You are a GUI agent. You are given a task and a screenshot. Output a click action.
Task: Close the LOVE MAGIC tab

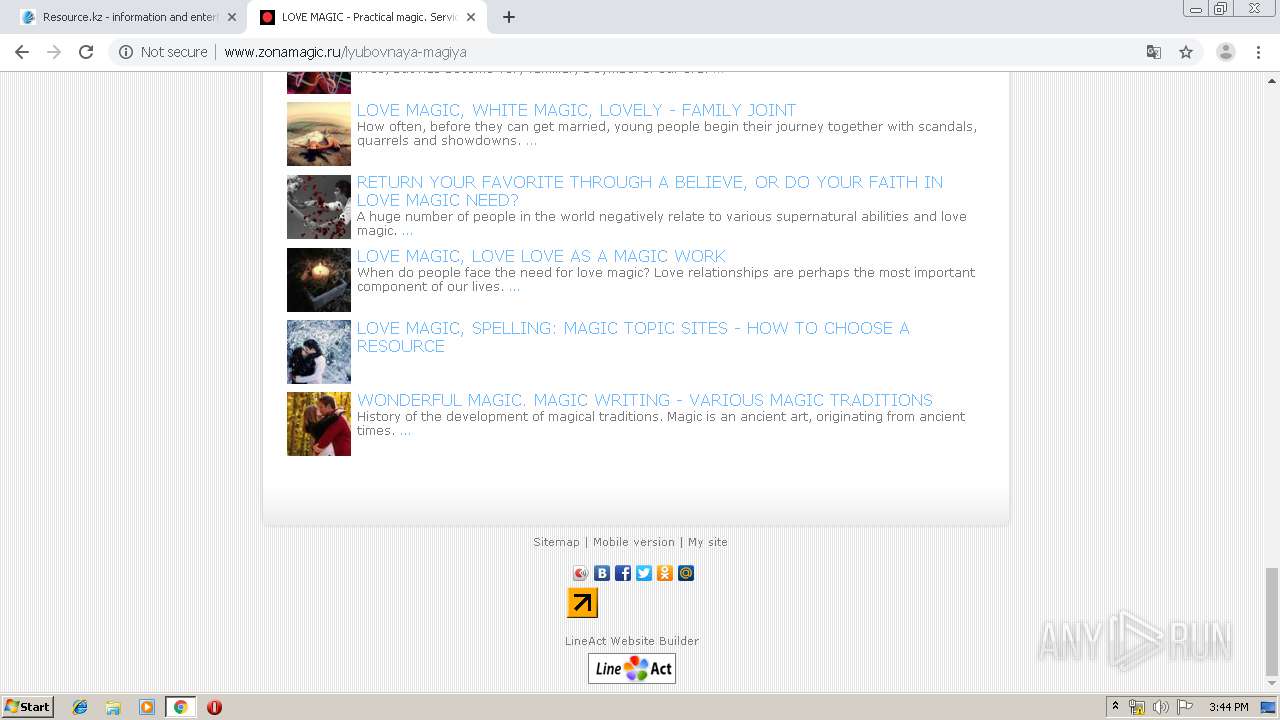coord(471,17)
